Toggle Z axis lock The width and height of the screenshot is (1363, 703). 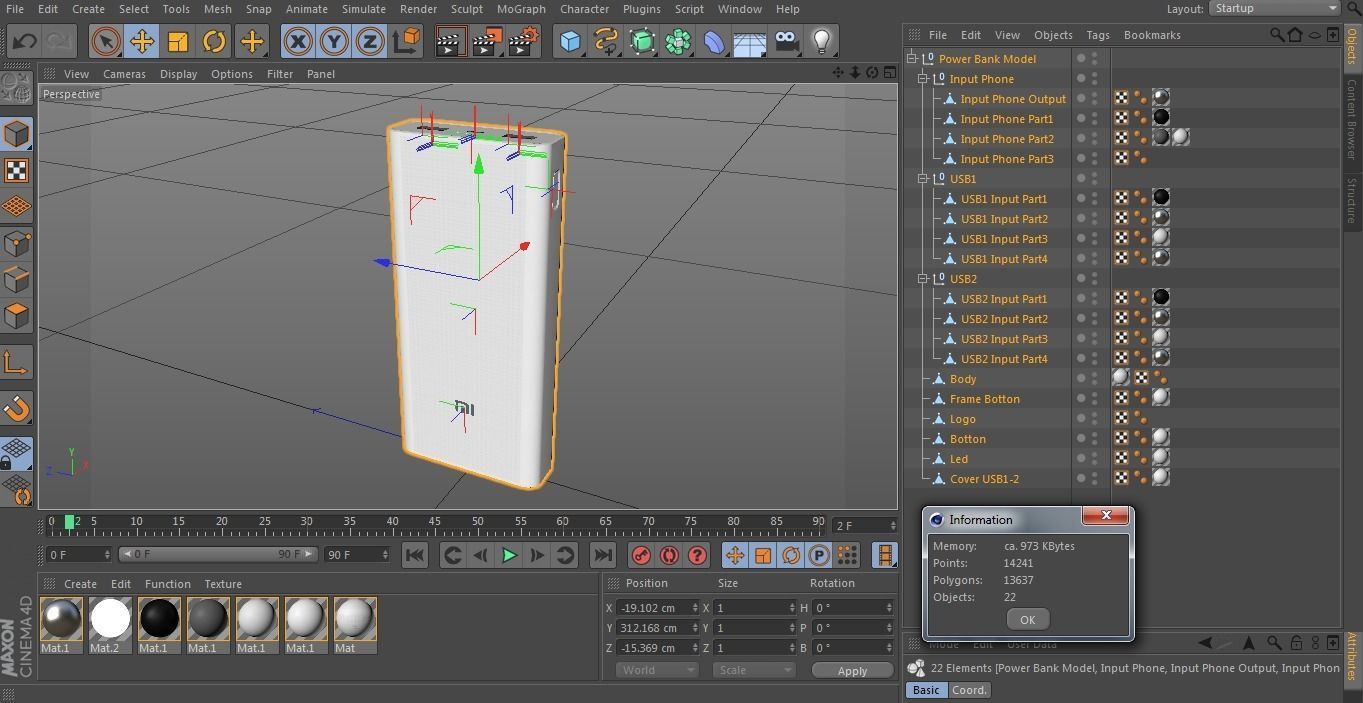pos(369,41)
